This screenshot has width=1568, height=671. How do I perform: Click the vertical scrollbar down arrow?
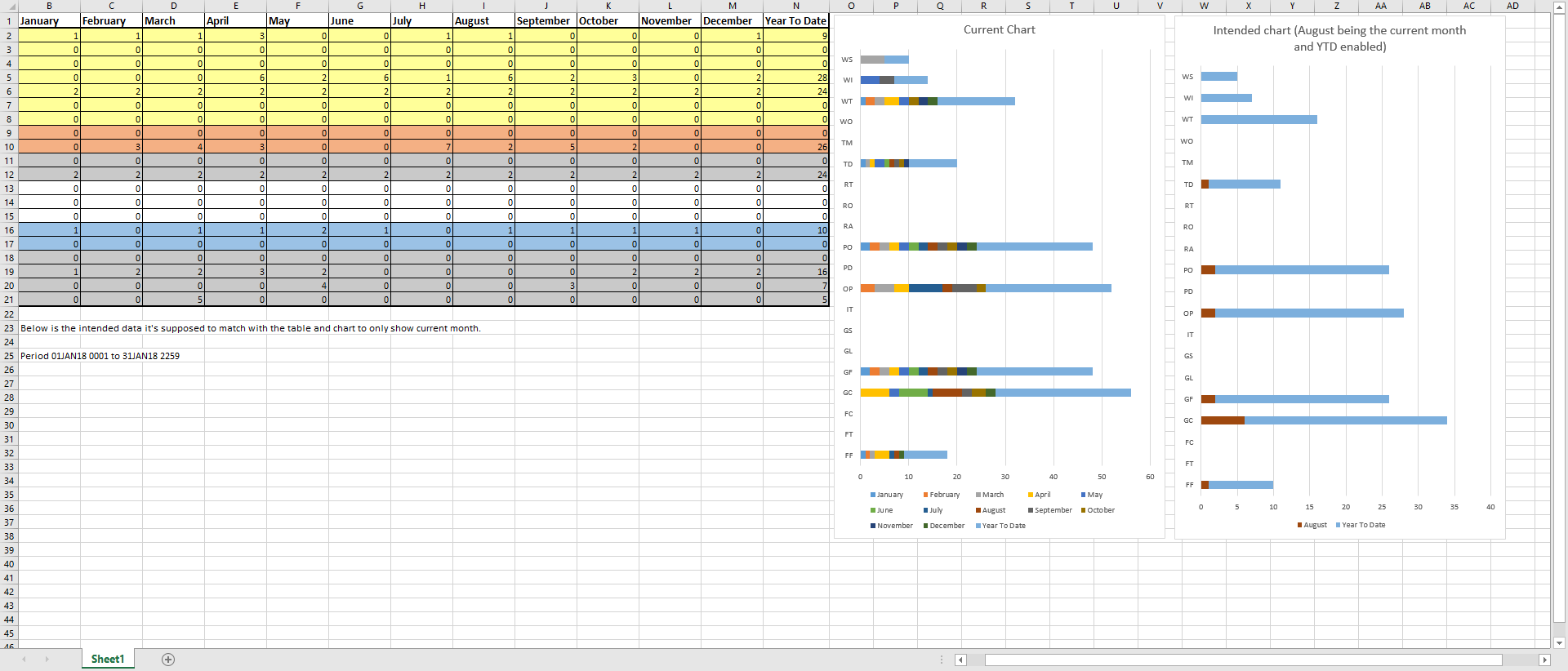click(x=1559, y=642)
